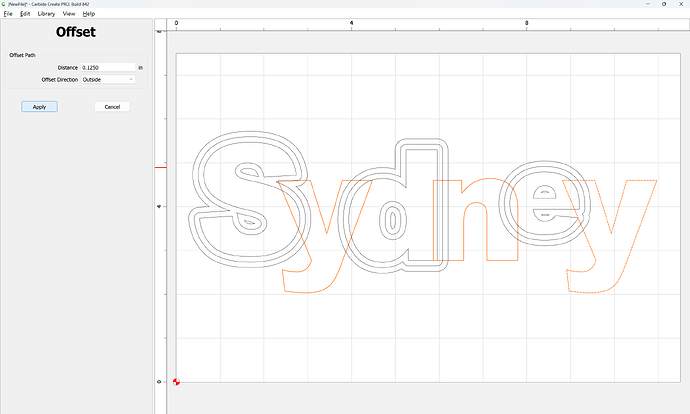This screenshot has height=414, width=690.
Task: Click the 4 mark on the top ruler
Action: click(x=351, y=22)
